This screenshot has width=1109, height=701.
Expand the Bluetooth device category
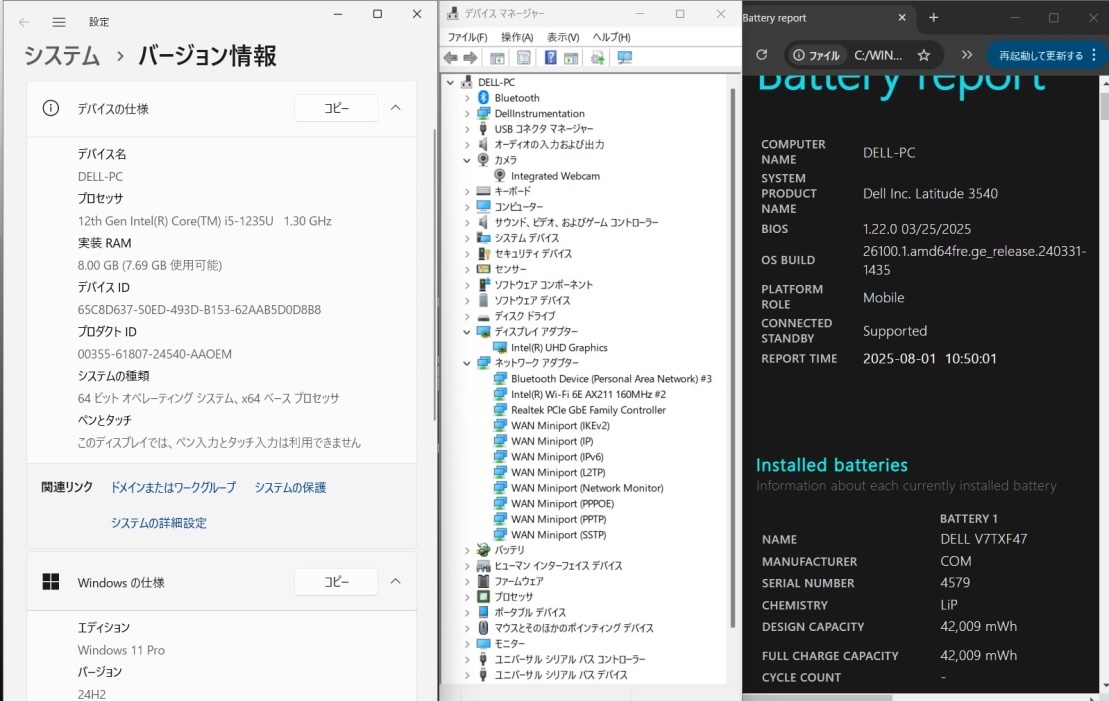tap(467, 98)
